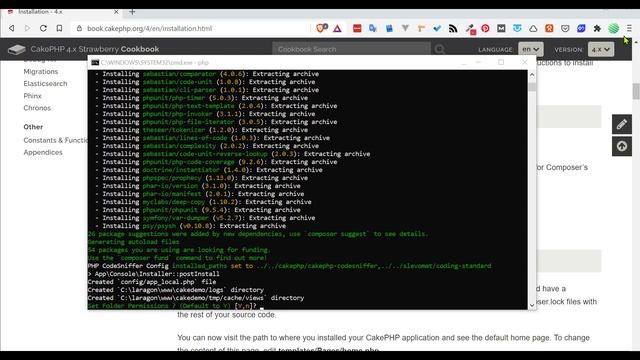Click the pencil edit page button
Screen dimensions: 640x360
click(x=622, y=124)
